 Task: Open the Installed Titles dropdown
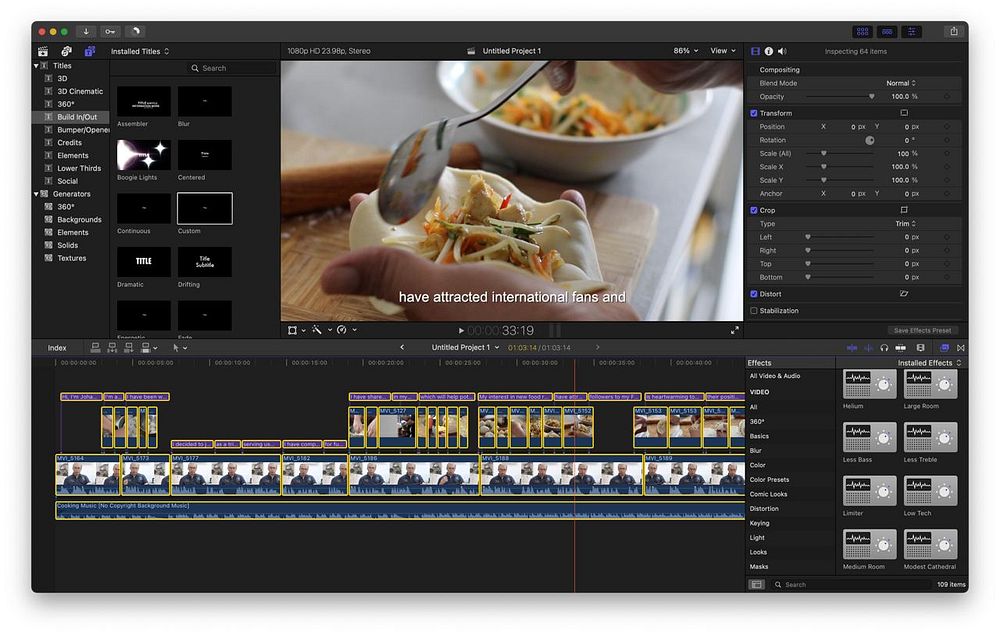(140, 51)
